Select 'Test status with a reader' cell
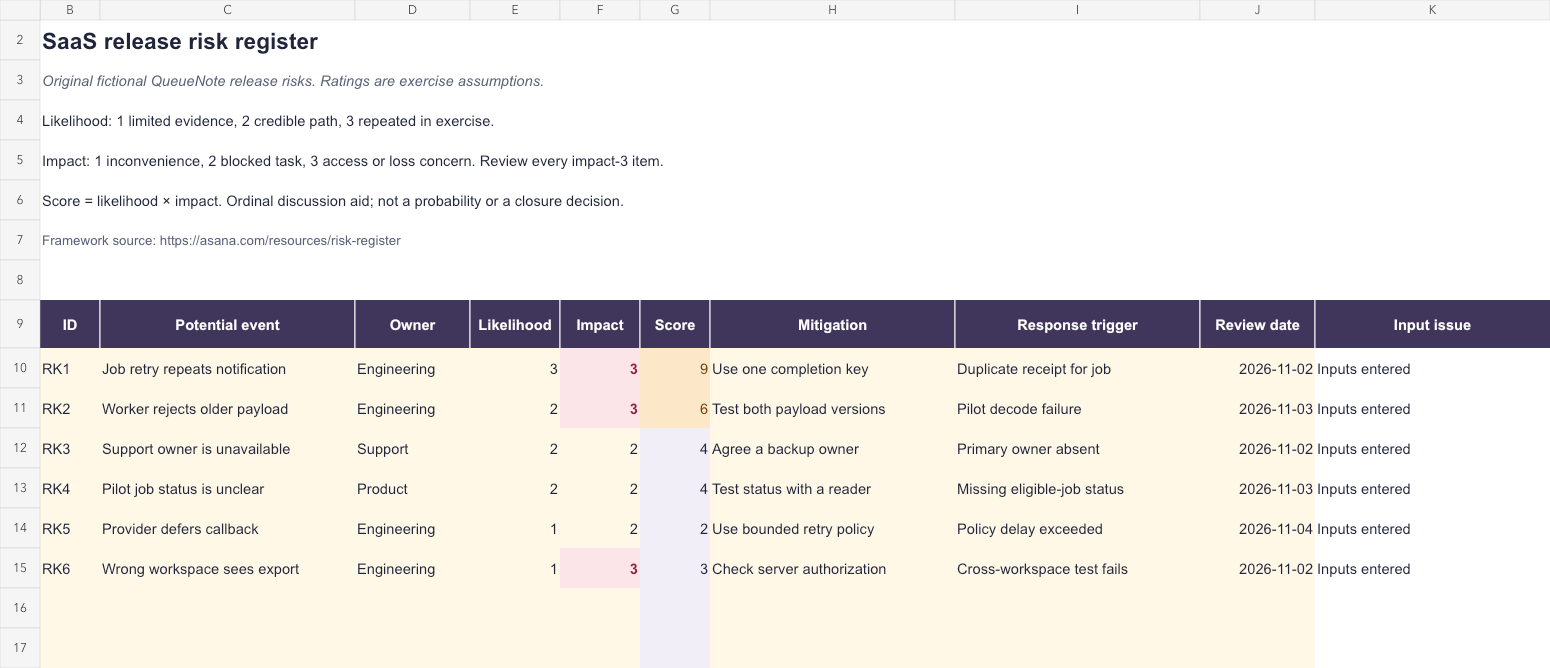The height and width of the screenshot is (668, 1550). 832,489
